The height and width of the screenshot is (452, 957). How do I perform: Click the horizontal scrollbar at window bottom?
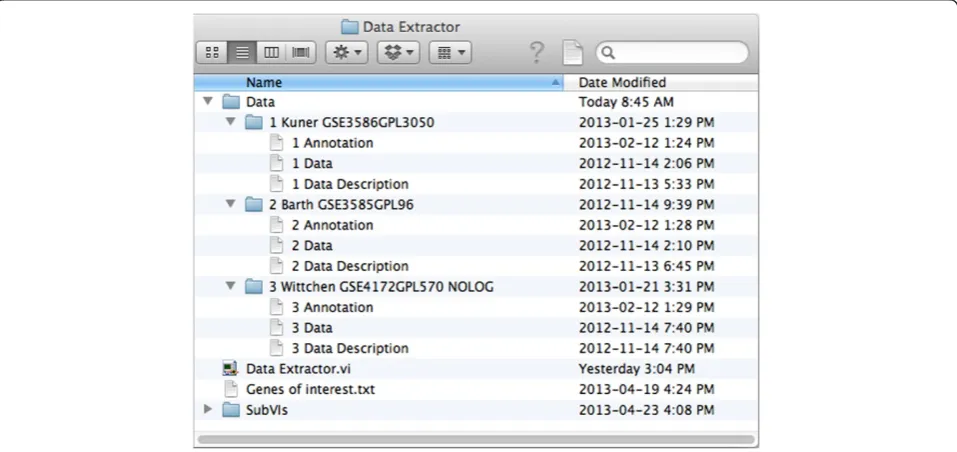[x=476, y=439]
